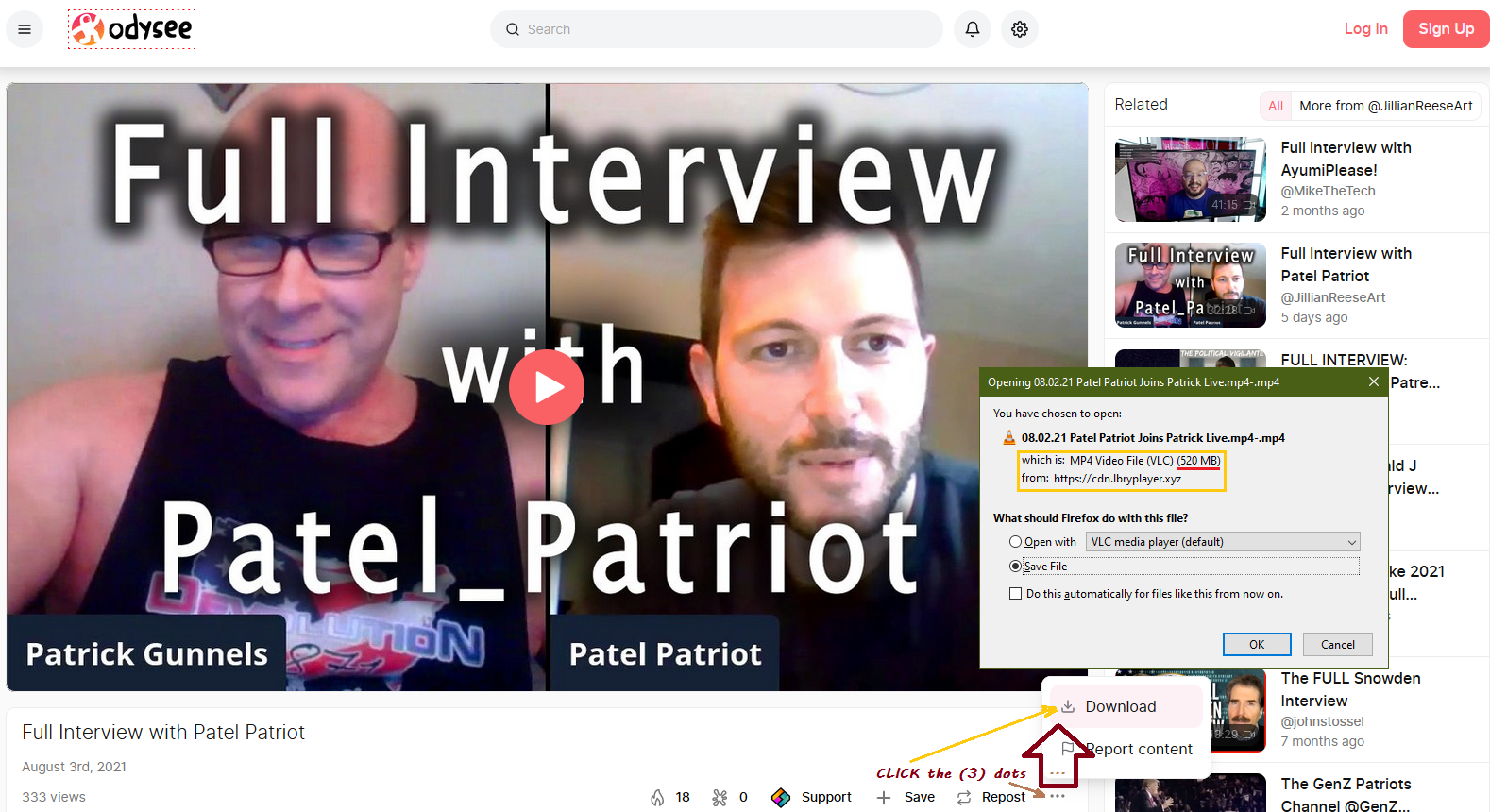Click Log In link

click(x=1365, y=29)
